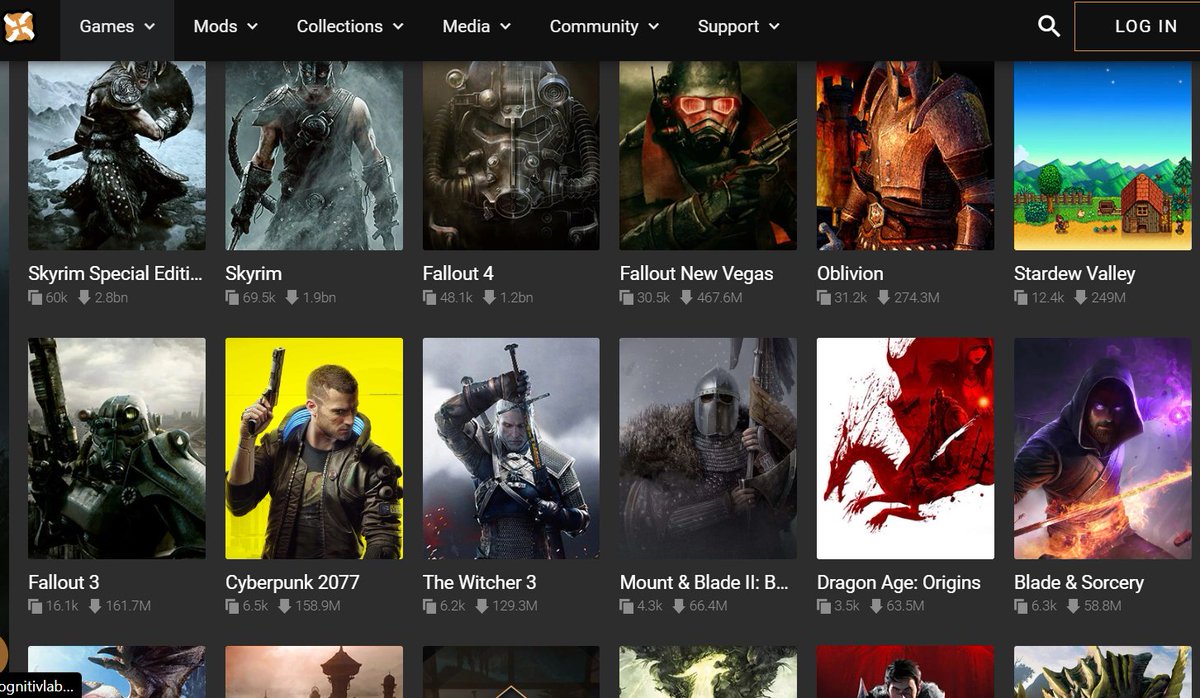The width and height of the screenshot is (1200, 698).
Task: Click mods count icon beside 16.1k
Action: (x=35, y=606)
